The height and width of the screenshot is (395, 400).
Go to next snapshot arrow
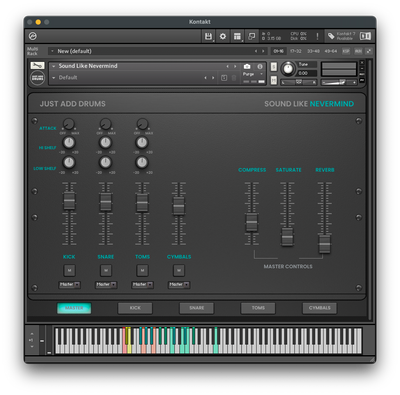(x=213, y=78)
